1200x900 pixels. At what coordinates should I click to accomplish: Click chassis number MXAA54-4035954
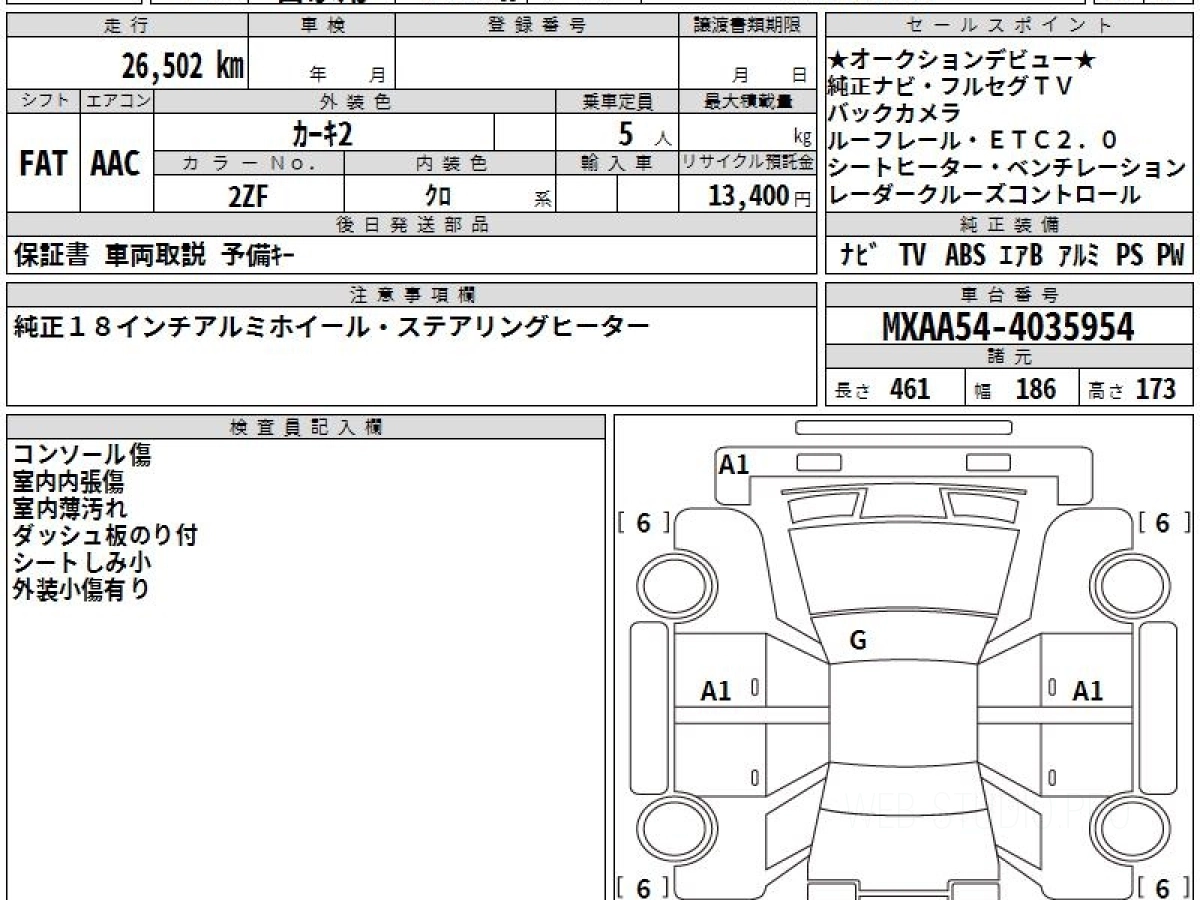(x=1008, y=326)
